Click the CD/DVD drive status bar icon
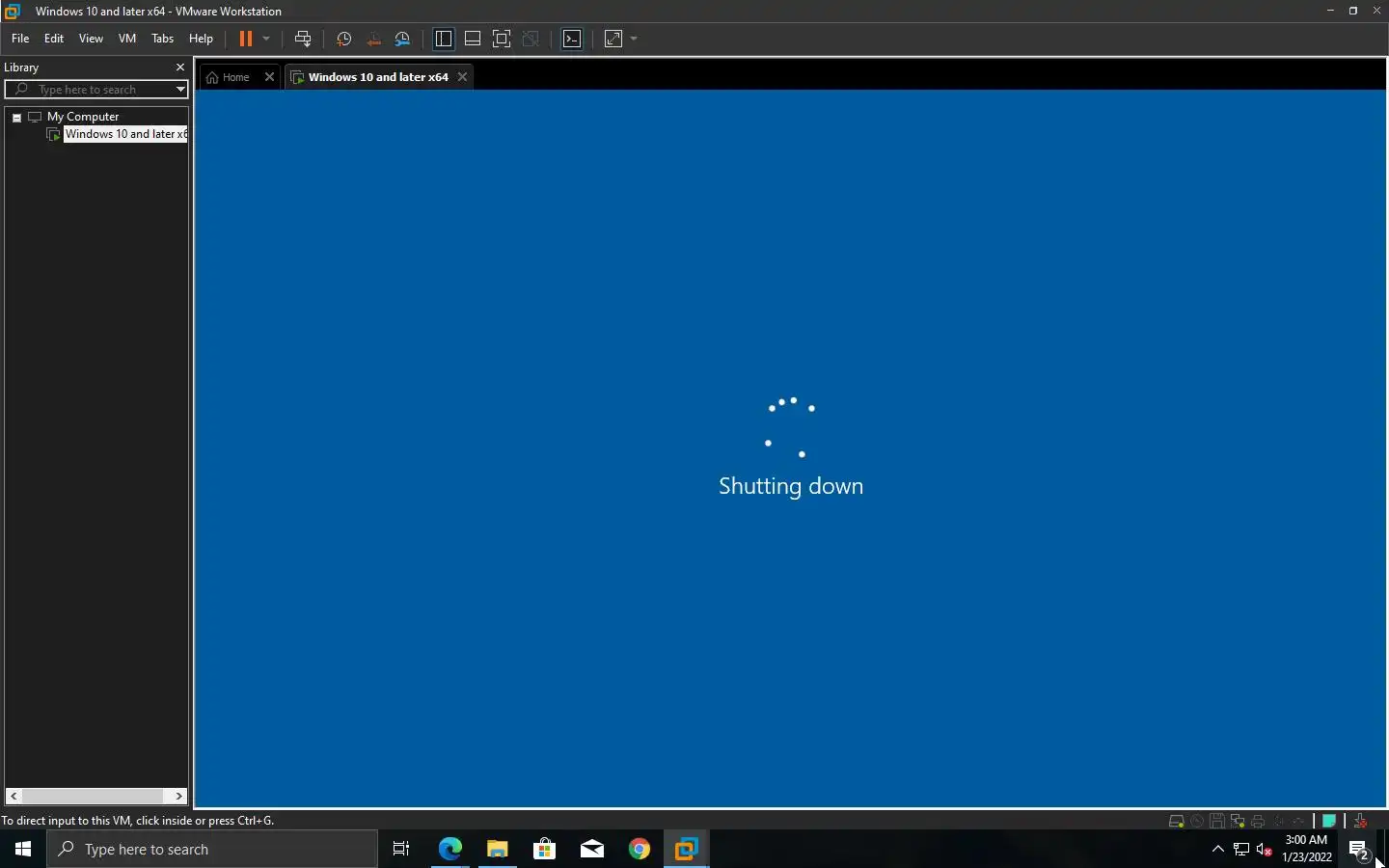The height and width of the screenshot is (868, 1389). pos(1197,822)
